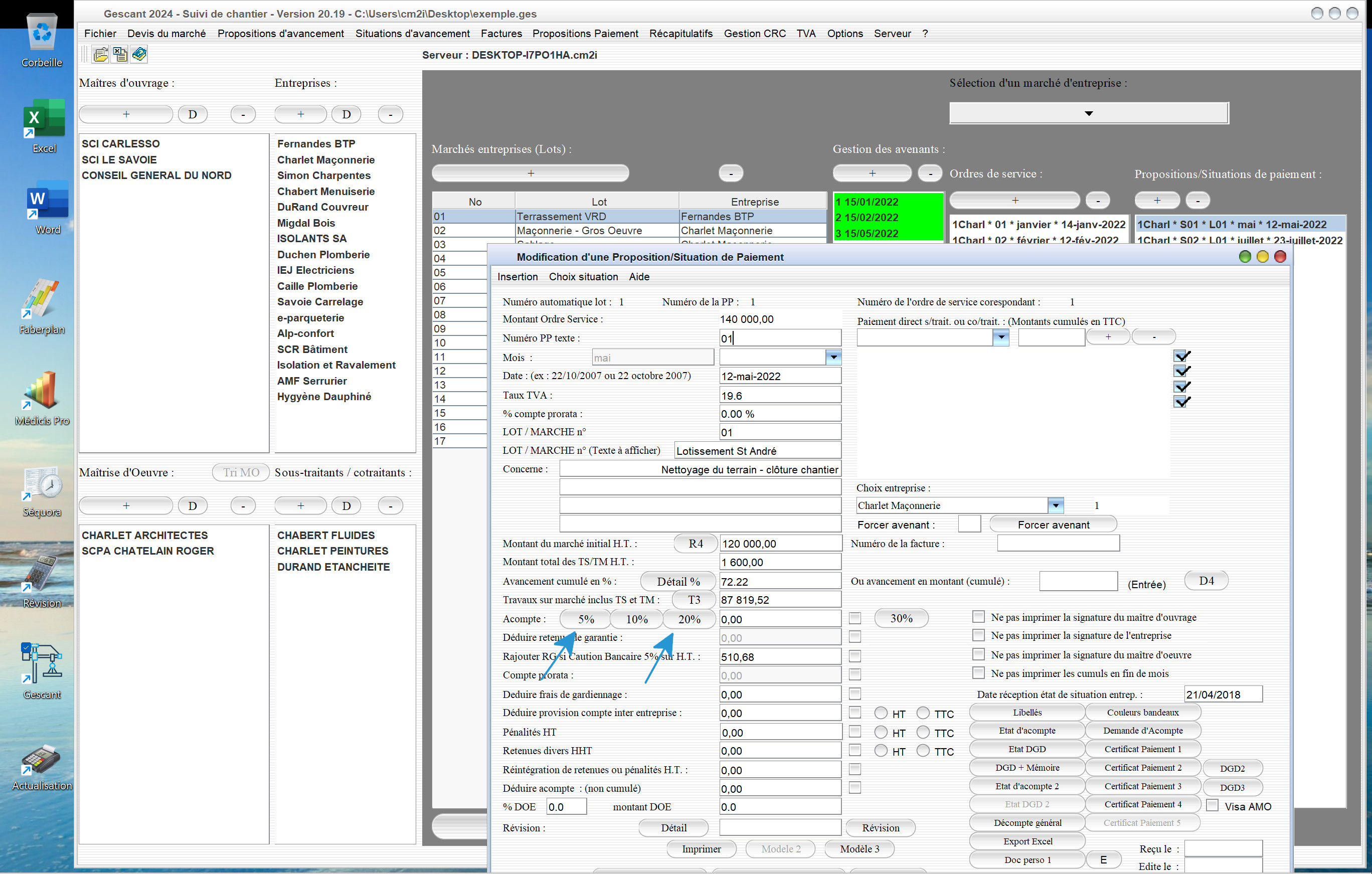Viewport: 1372px width, 874px height.
Task: Select DURAND ETANCHEITE in sous-traitants list
Action: (333, 567)
